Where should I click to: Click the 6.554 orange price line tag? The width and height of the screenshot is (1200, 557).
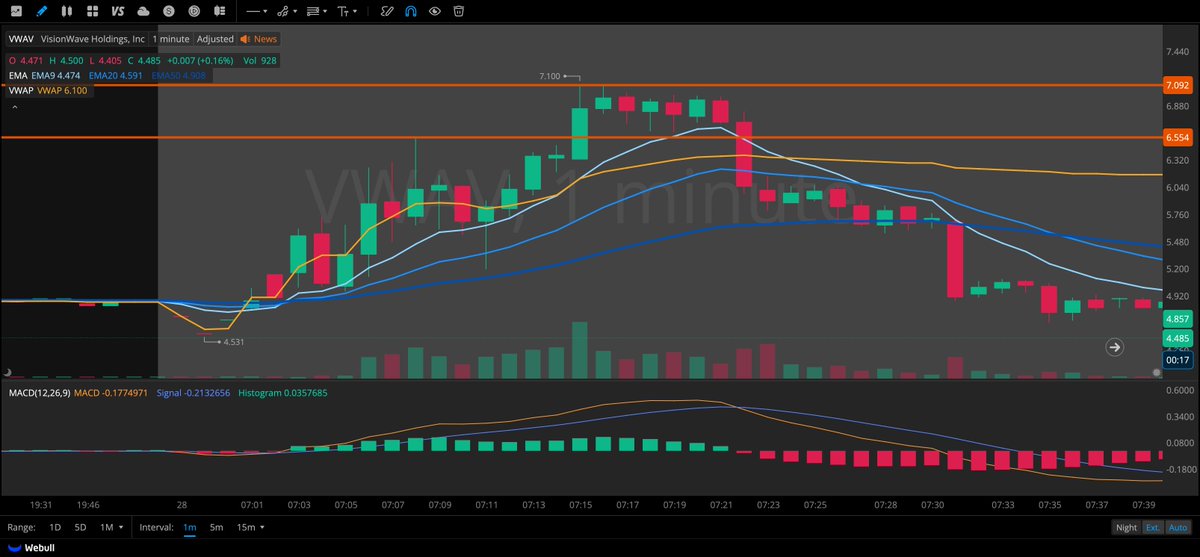pos(1176,138)
